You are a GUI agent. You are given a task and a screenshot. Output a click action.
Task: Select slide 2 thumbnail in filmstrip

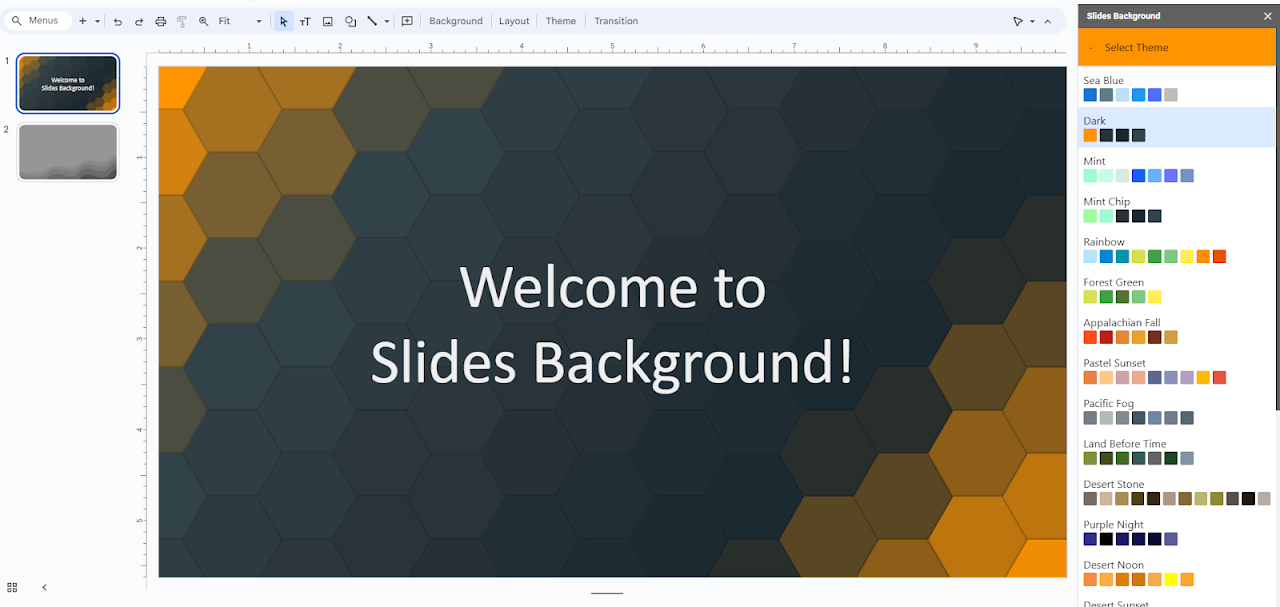(68, 151)
